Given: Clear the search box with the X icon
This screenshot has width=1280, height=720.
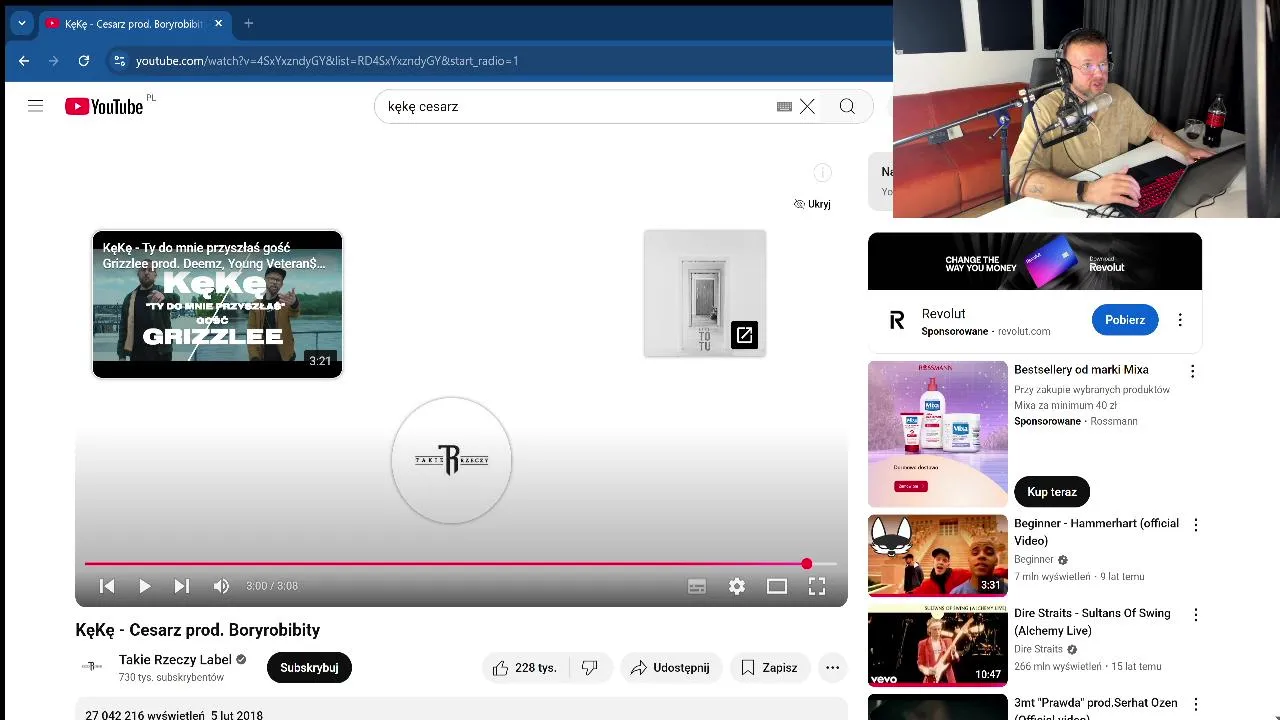Looking at the screenshot, I should tap(807, 106).
